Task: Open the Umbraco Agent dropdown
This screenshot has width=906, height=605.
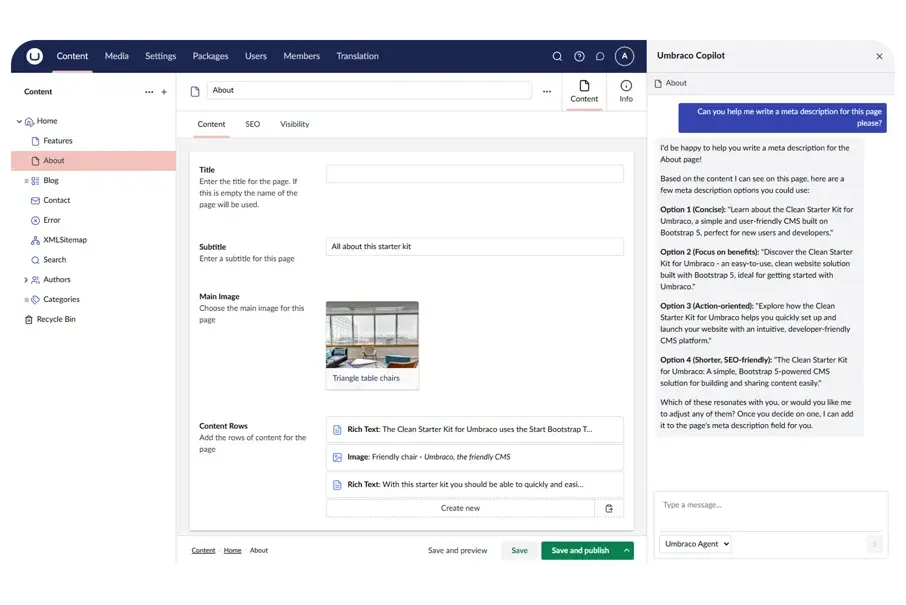Action: pyautogui.click(x=696, y=544)
